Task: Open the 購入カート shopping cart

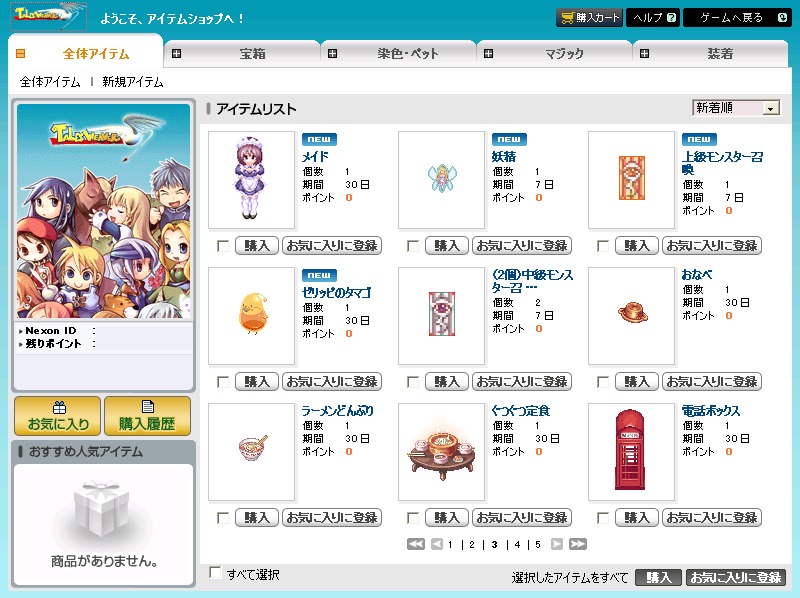Action: click(x=589, y=18)
